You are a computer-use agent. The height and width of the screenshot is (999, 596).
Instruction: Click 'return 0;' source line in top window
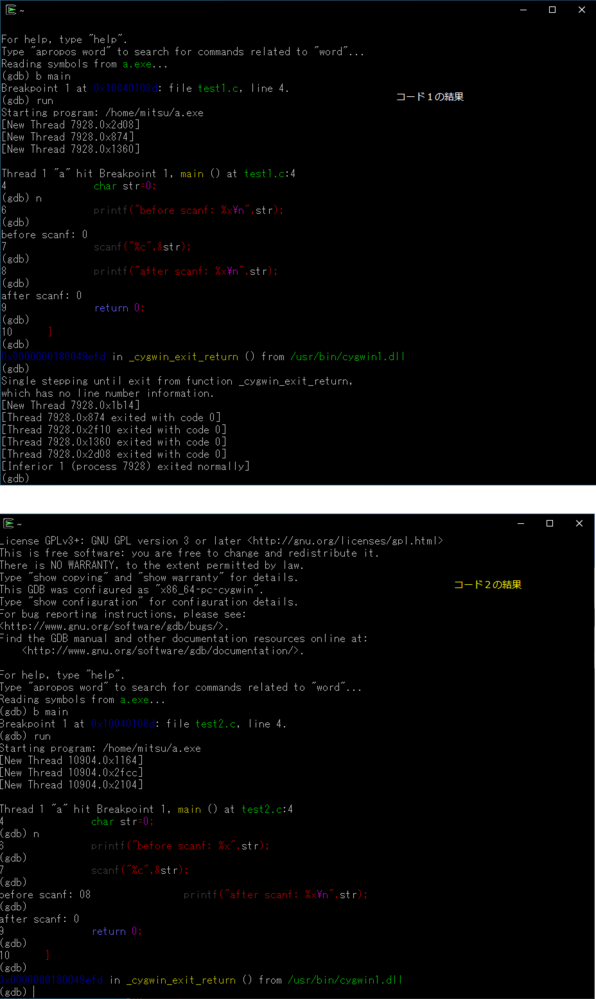119,308
